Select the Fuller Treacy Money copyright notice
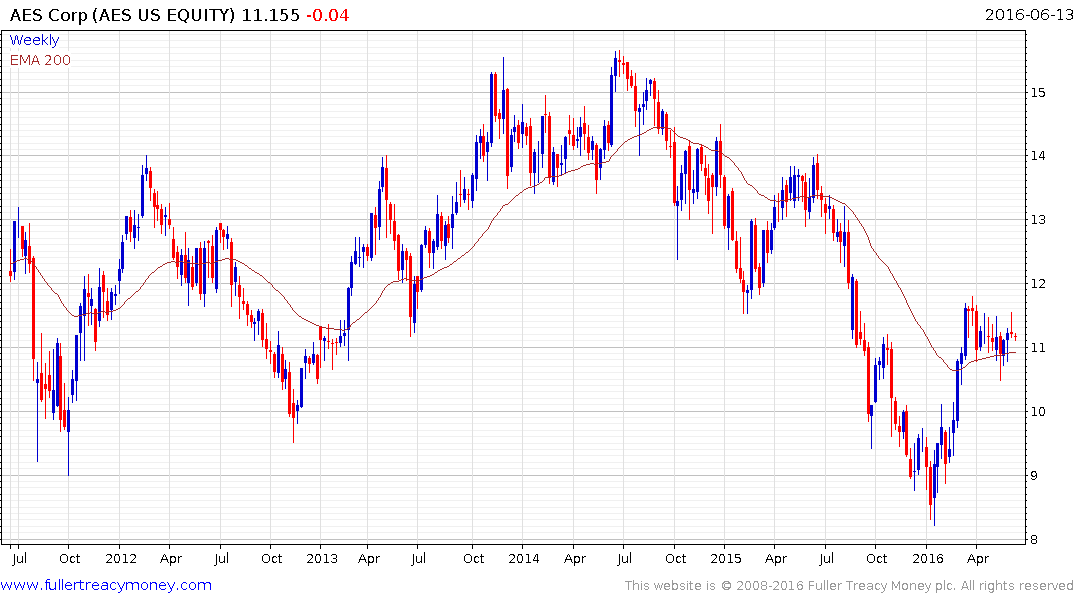The width and height of the screenshot is (1075, 600). (x=849, y=586)
